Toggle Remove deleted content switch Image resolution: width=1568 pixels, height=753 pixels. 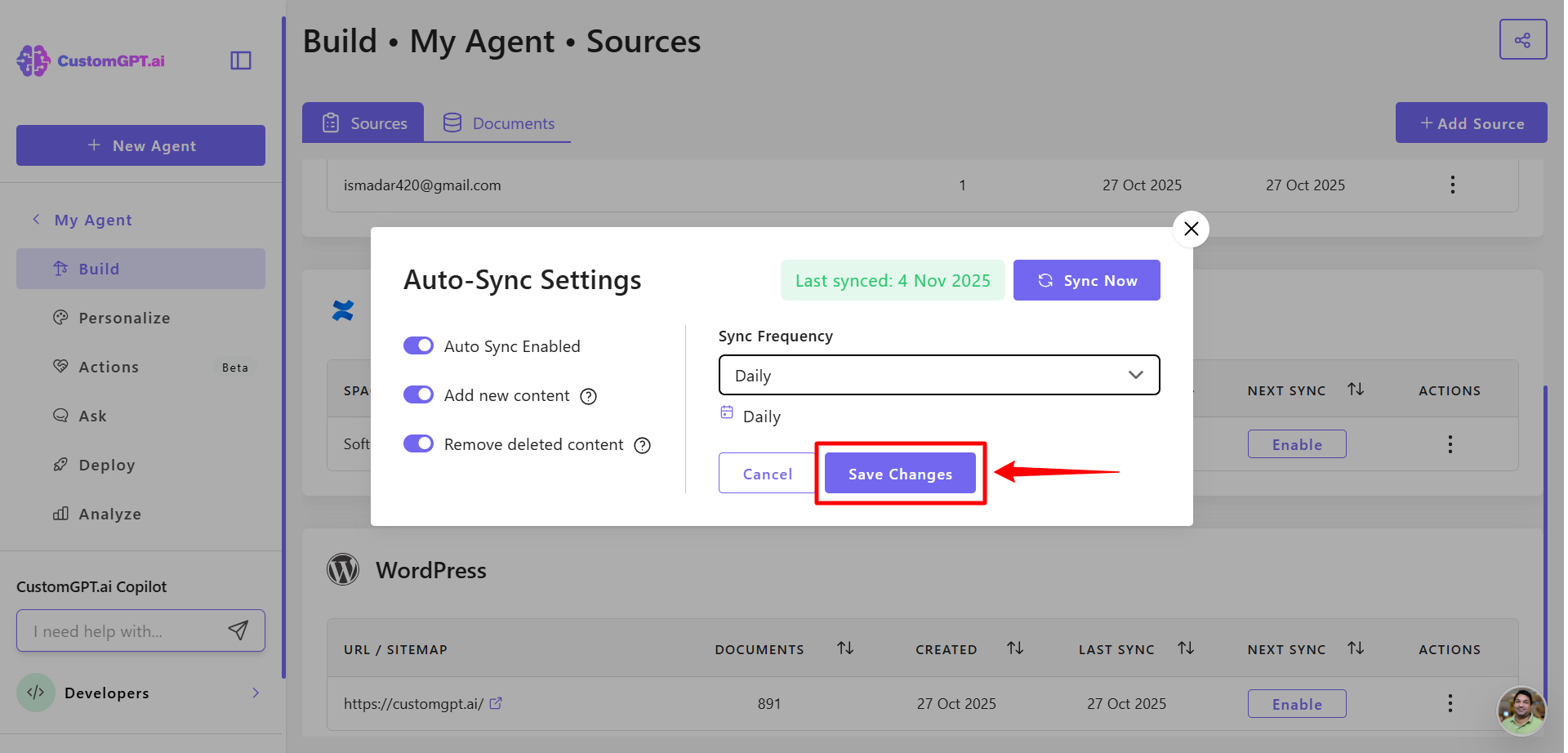coord(418,443)
